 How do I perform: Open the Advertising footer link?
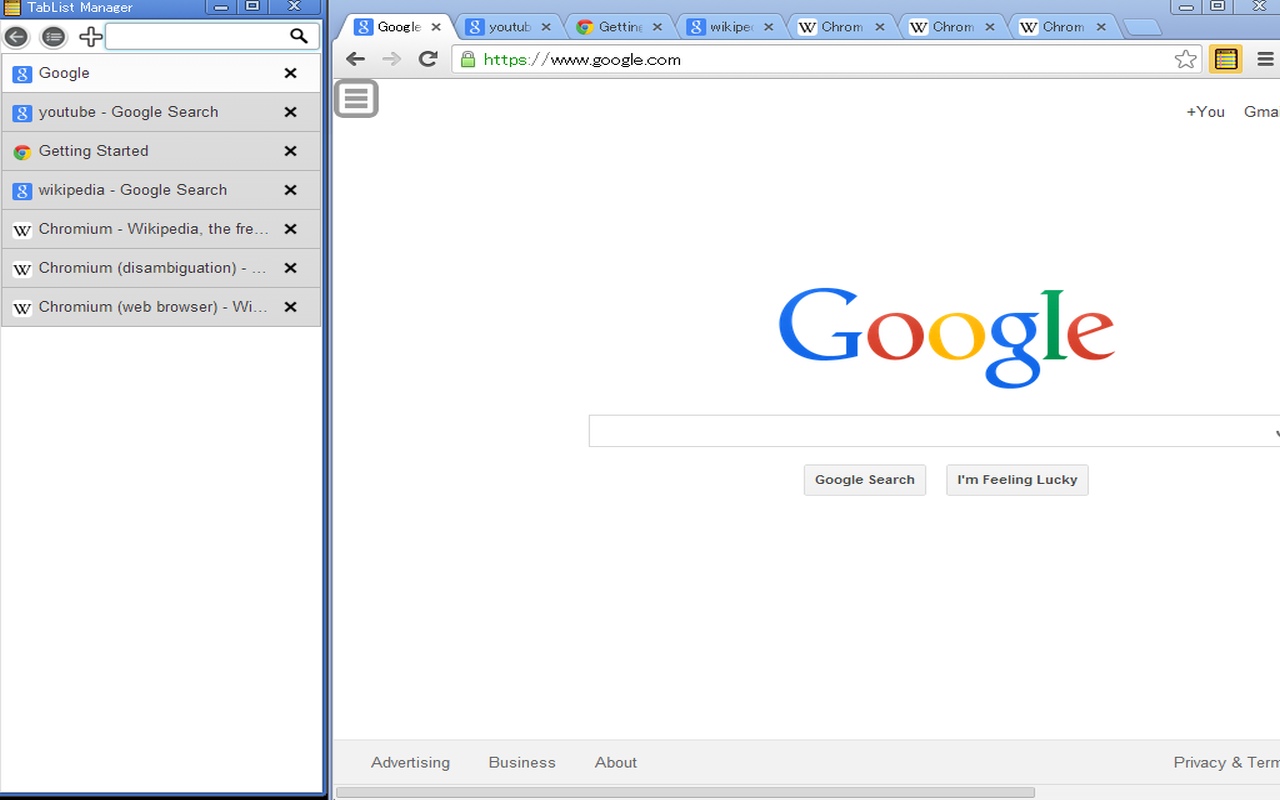(x=410, y=762)
